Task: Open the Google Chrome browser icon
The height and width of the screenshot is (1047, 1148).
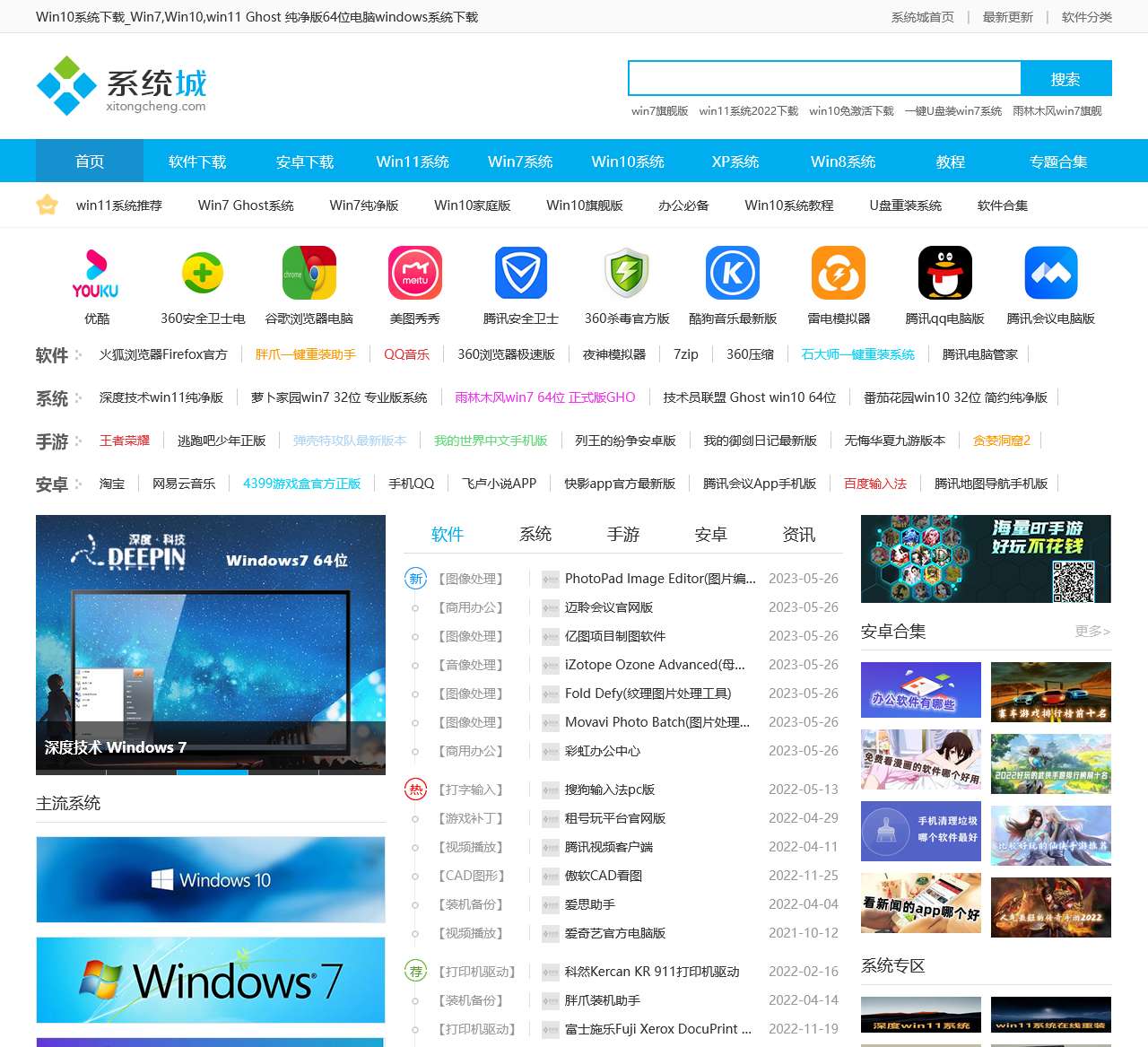Action: [309, 273]
